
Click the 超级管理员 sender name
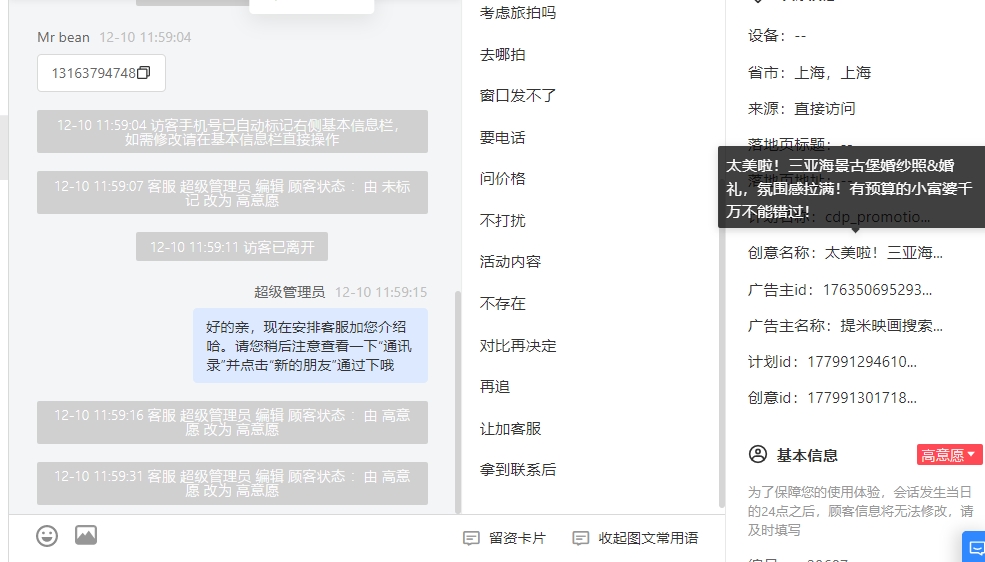pos(290,292)
